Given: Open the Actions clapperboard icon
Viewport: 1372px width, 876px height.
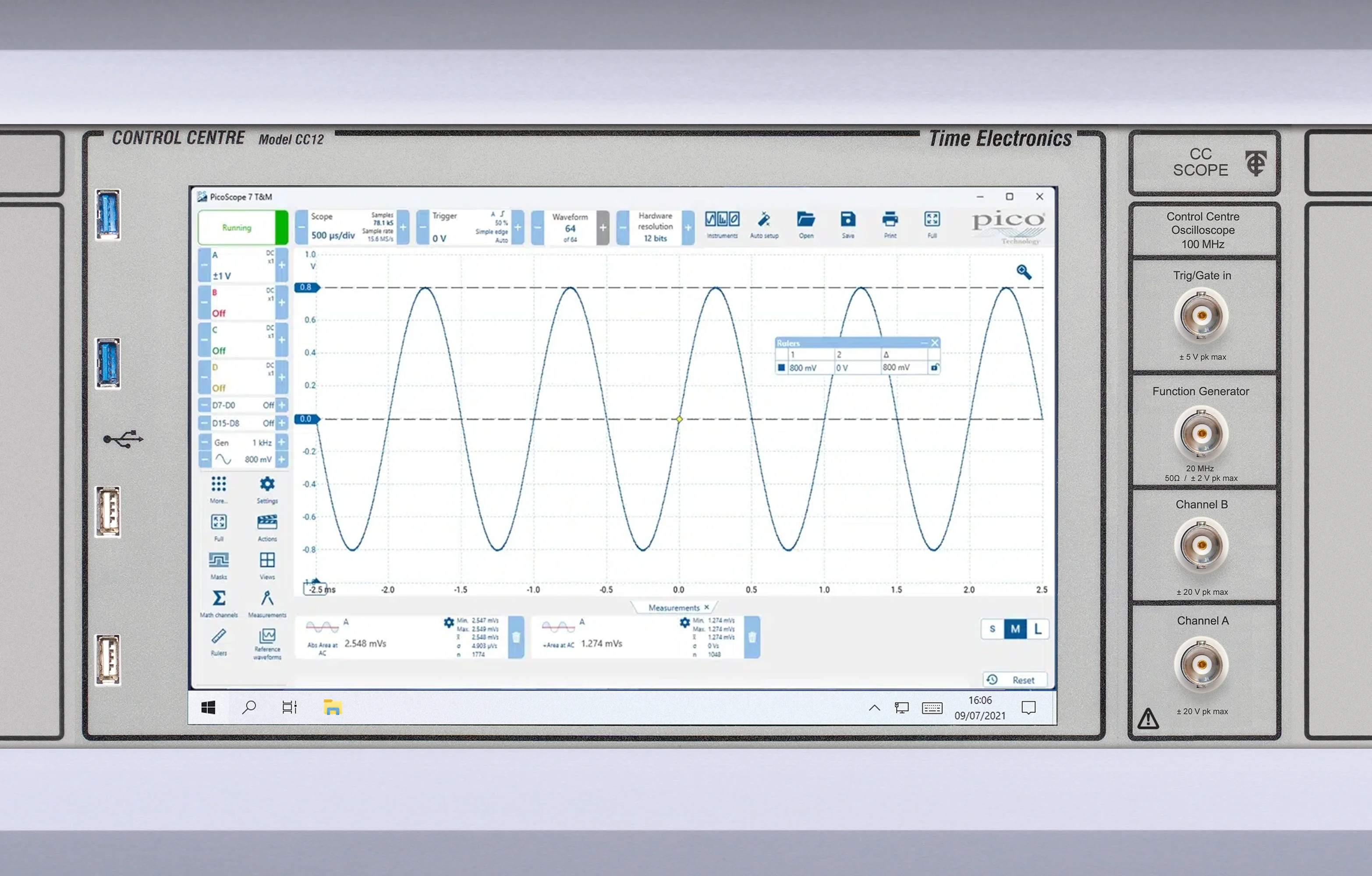Looking at the screenshot, I should click(267, 522).
